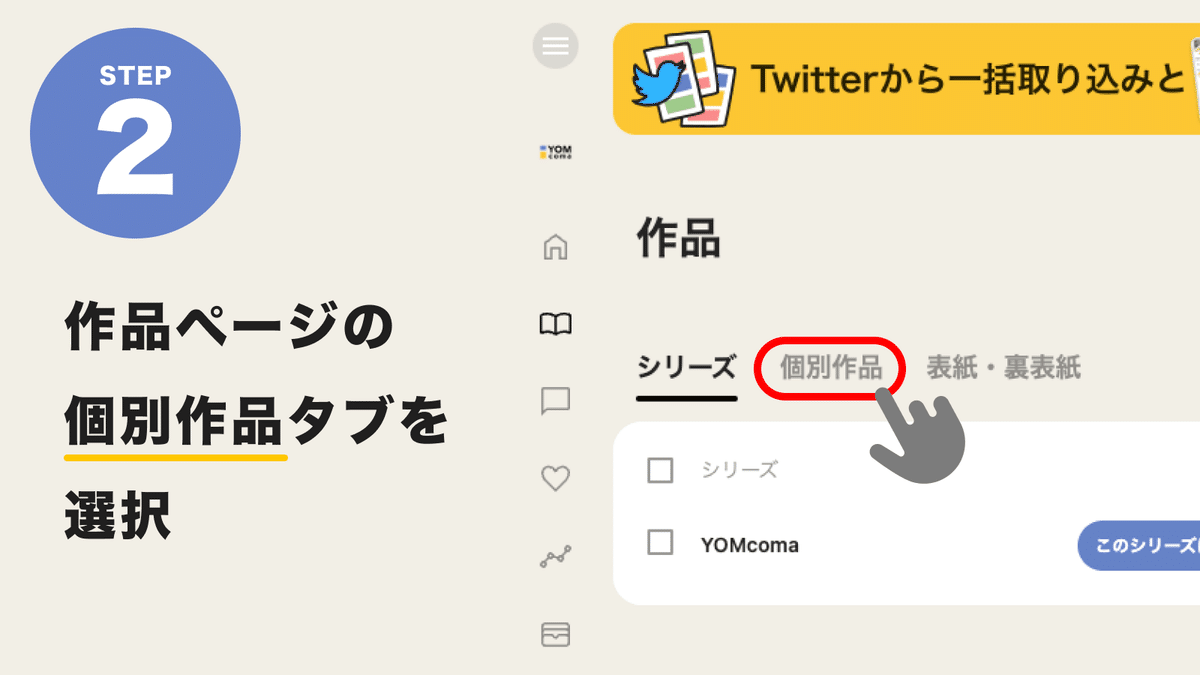Open the book (works) icon in the sidebar
The image size is (1200, 675).
point(555,323)
